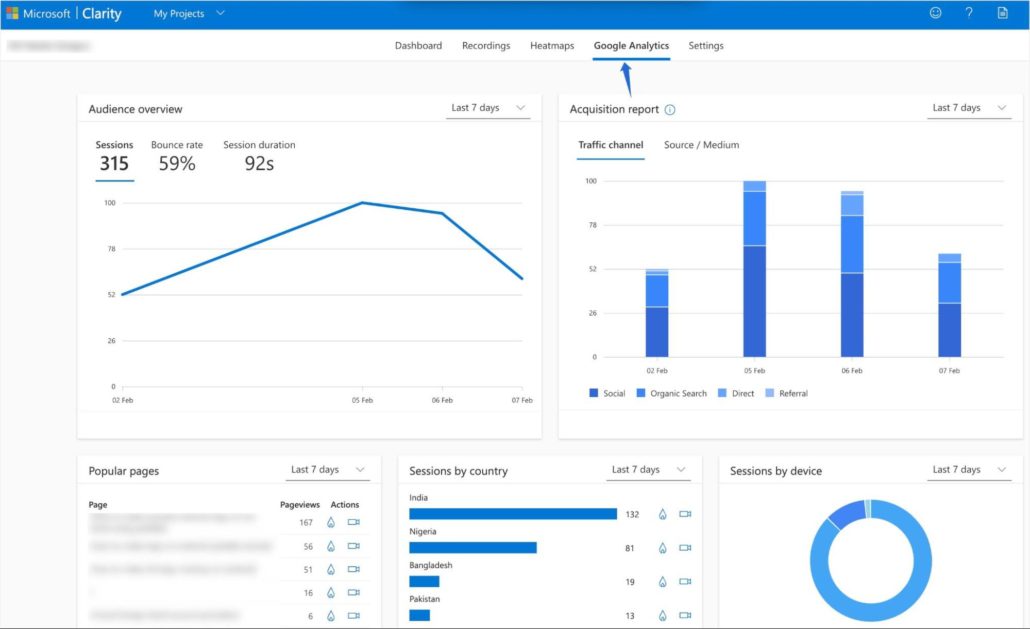Image resolution: width=1030 pixels, height=629 pixels.
Task: Click the India session count 132
Action: pyautogui.click(x=632, y=514)
